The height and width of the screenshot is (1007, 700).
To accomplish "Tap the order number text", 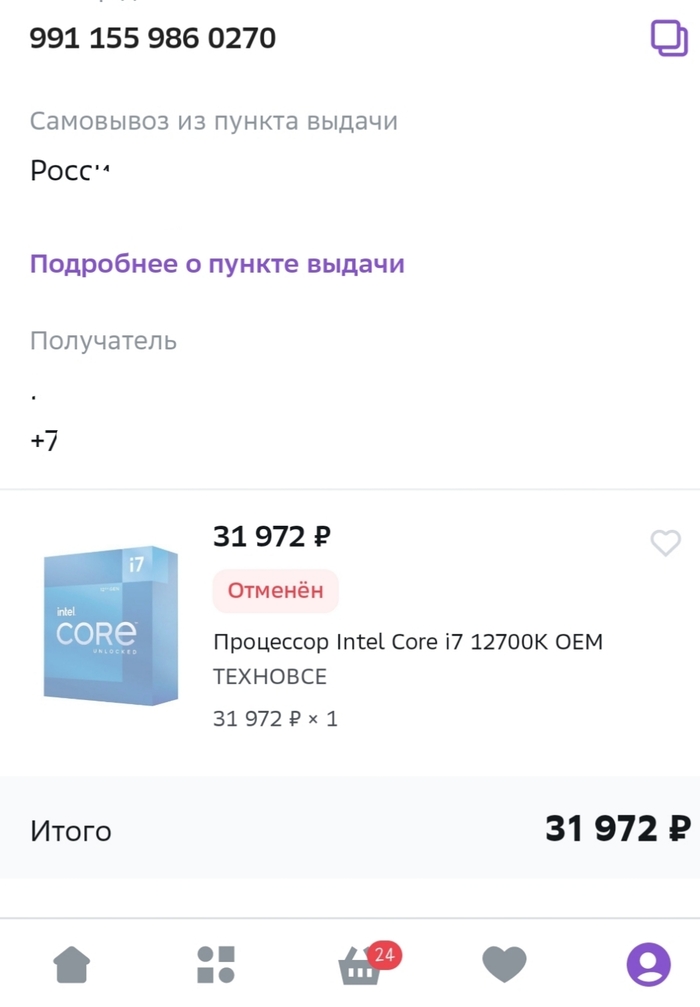I will (x=153, y=39).
